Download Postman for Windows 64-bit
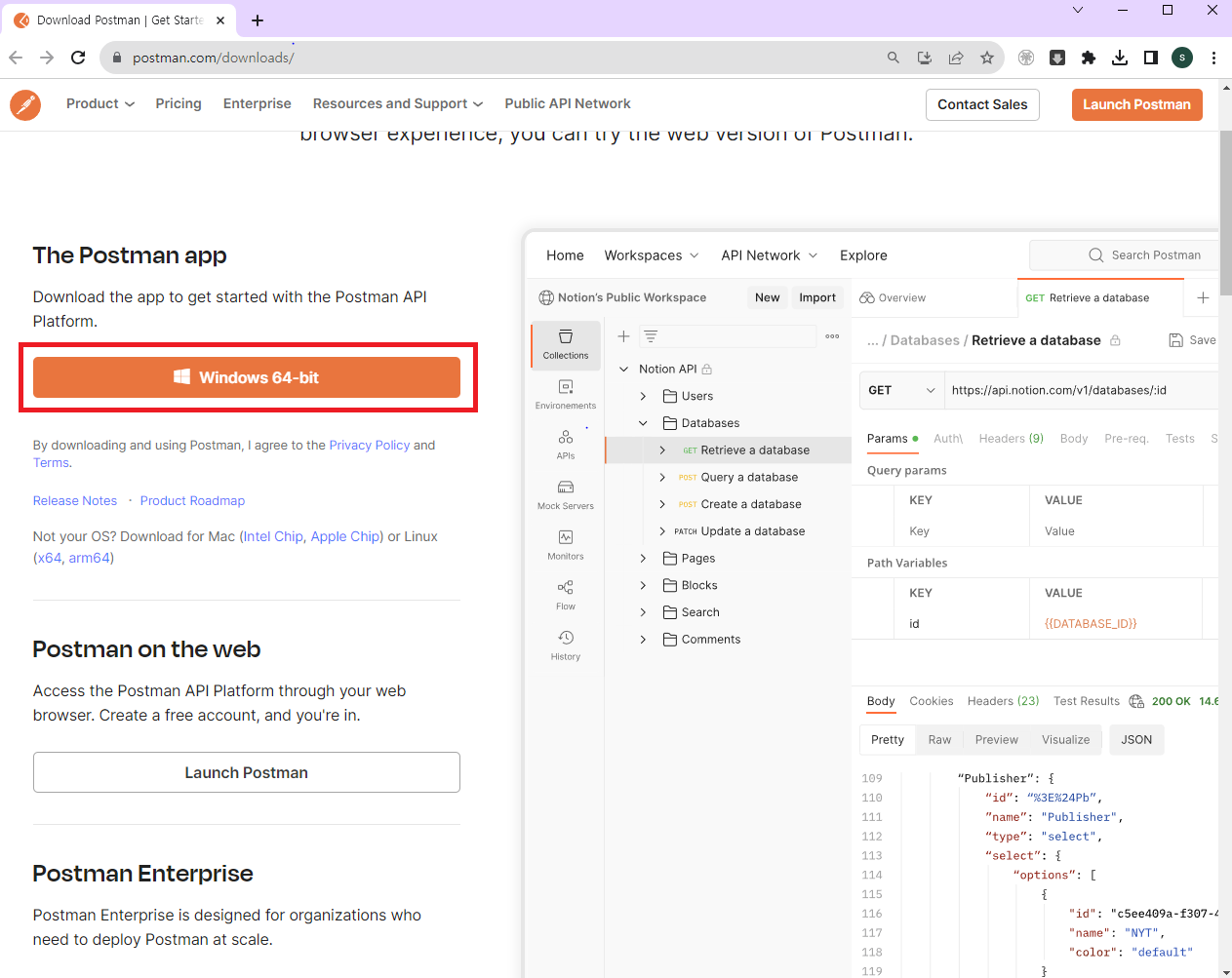Image resolution: width=1232 pixels, height=978 pixels. coord(247,377)
